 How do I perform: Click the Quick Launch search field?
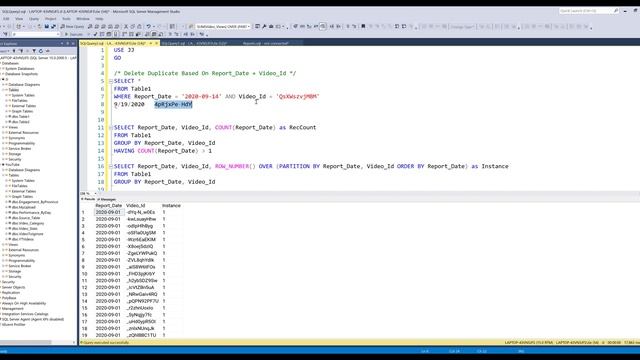point(589,11)
